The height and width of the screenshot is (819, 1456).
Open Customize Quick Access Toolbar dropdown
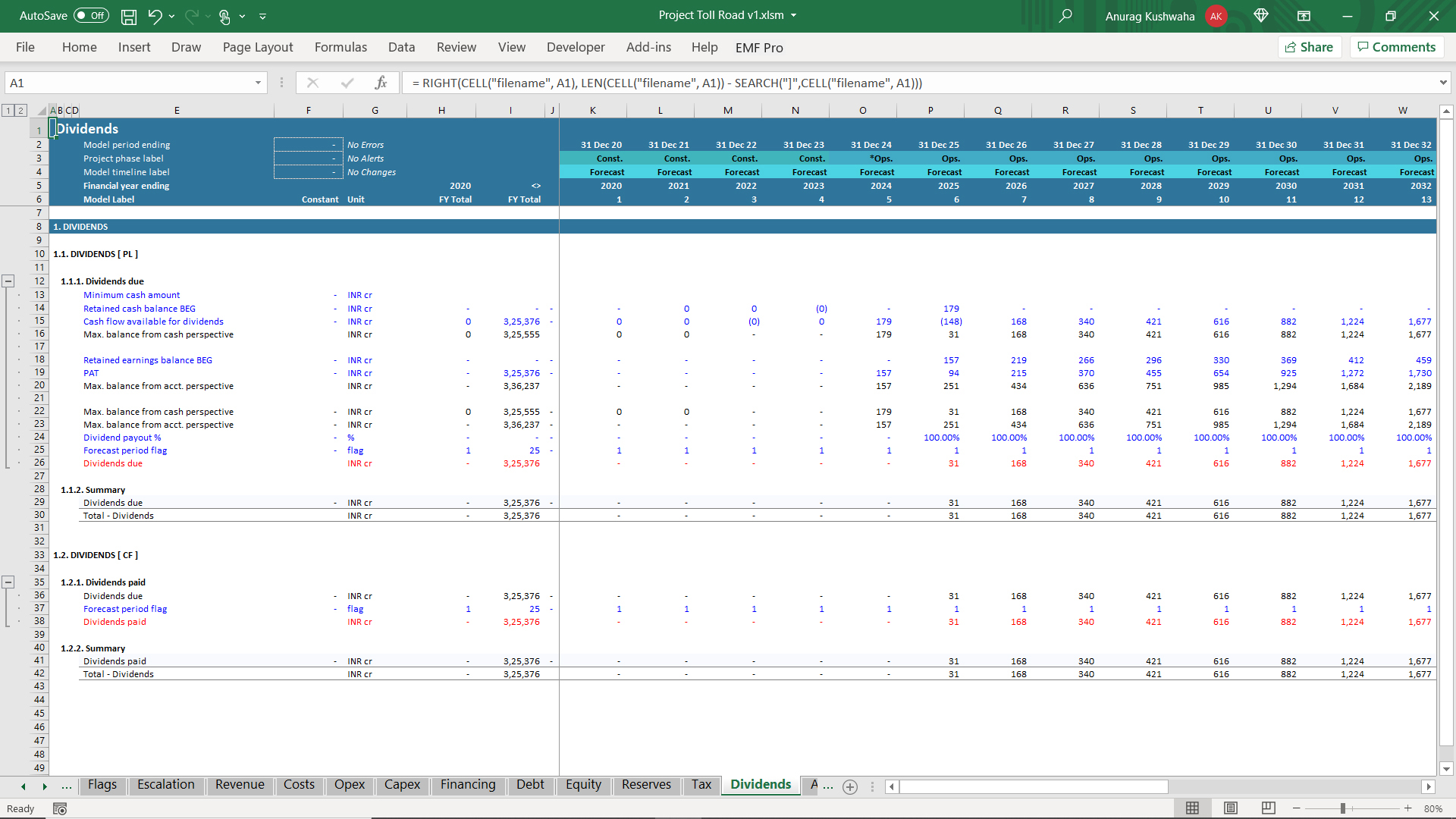coord(262,16)
